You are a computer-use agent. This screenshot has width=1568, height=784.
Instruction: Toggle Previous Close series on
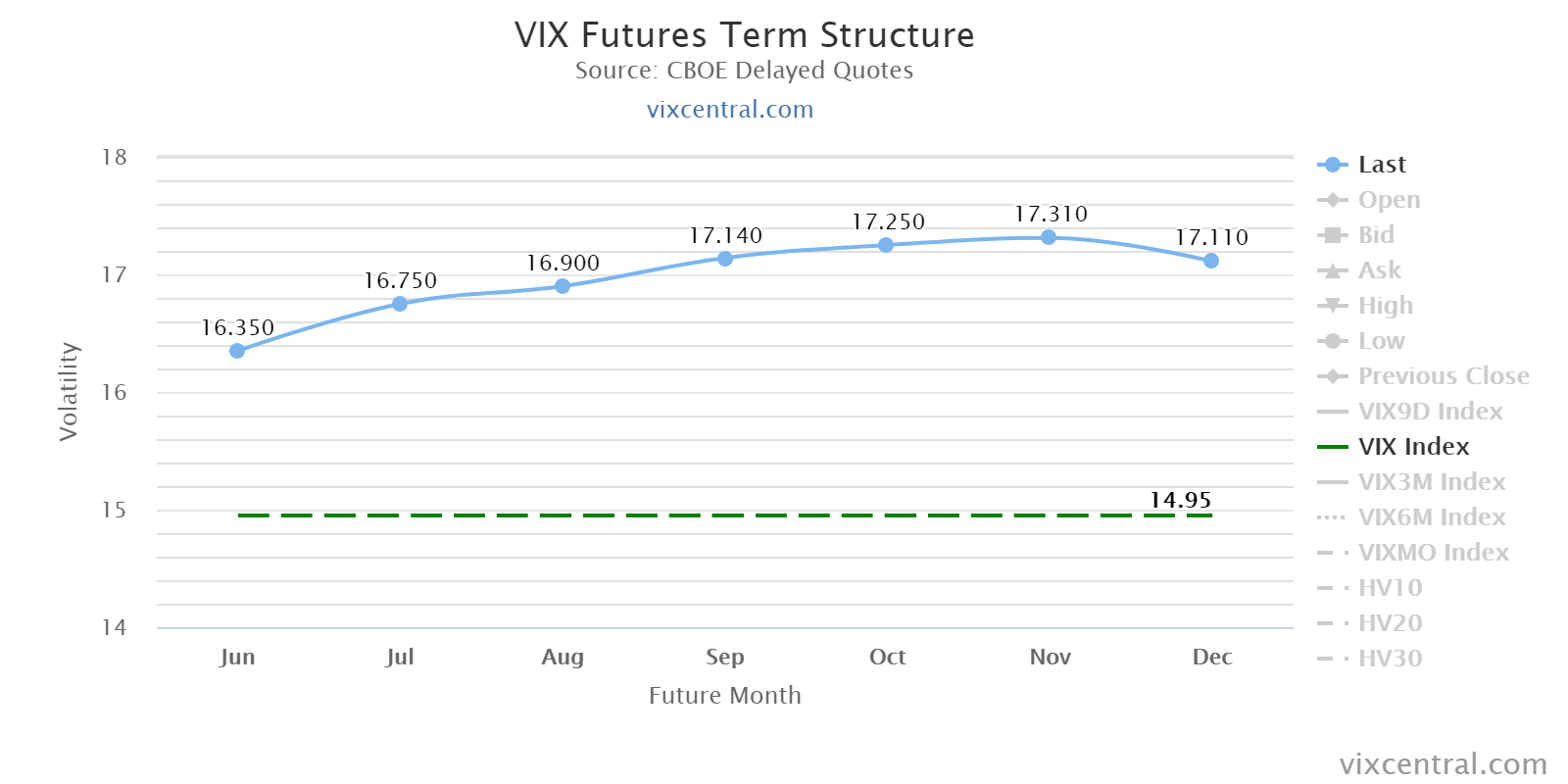[1443, 376]
